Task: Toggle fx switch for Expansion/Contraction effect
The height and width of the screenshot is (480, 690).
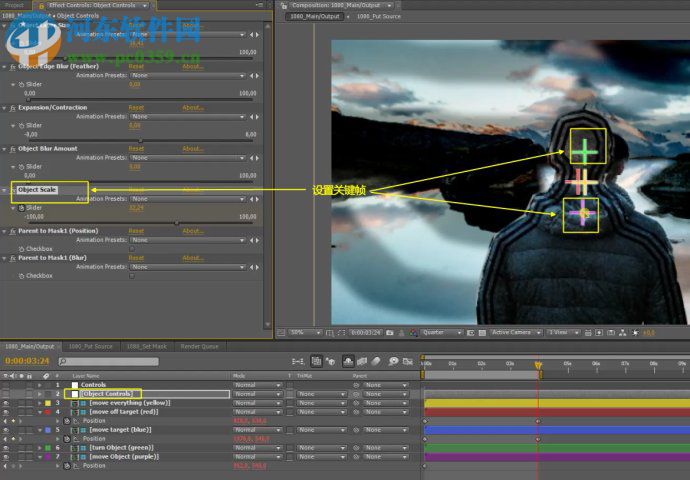Action: (x=13, y=108)
